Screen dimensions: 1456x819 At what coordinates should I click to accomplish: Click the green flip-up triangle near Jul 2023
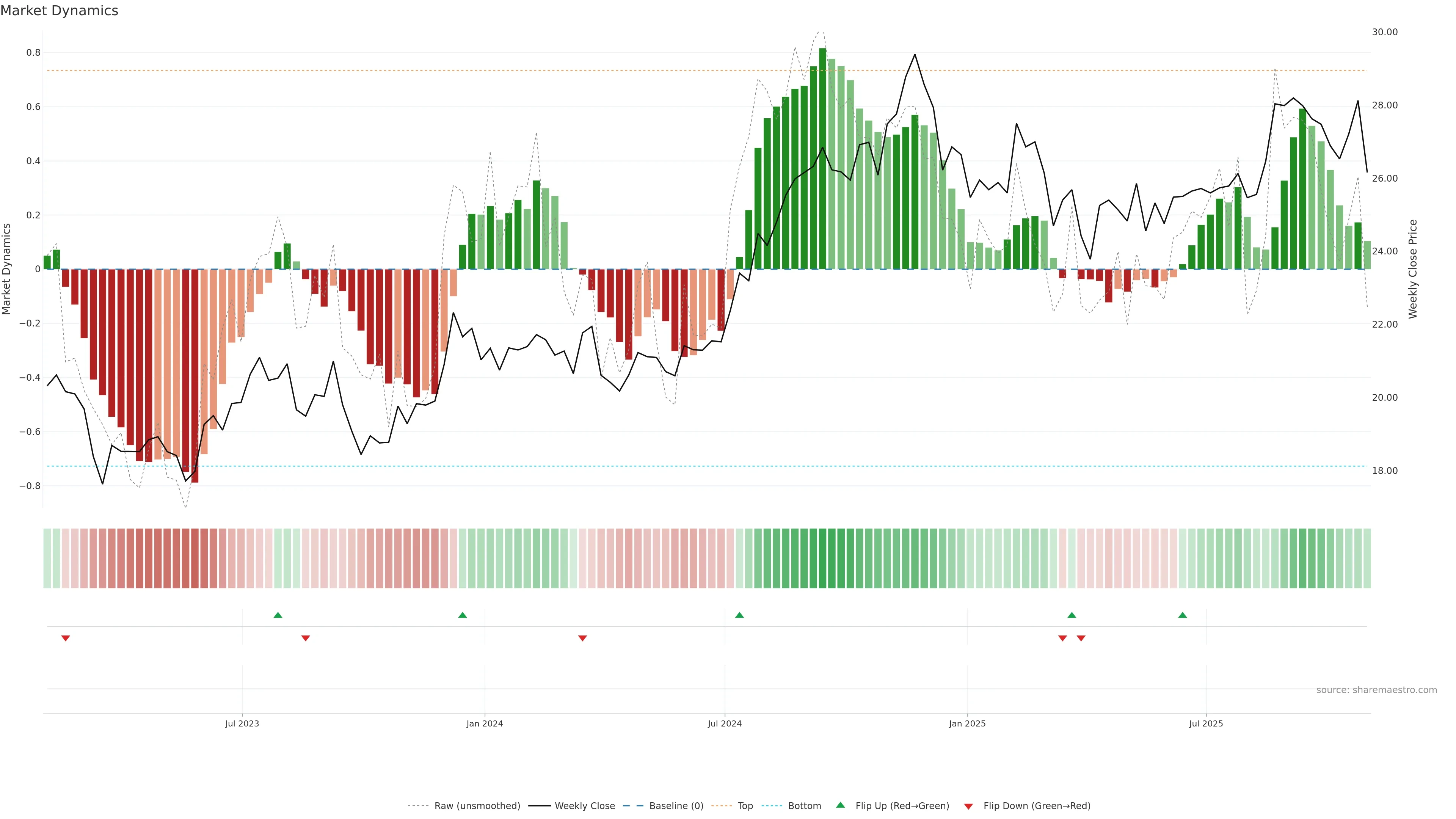coord(278,615)
